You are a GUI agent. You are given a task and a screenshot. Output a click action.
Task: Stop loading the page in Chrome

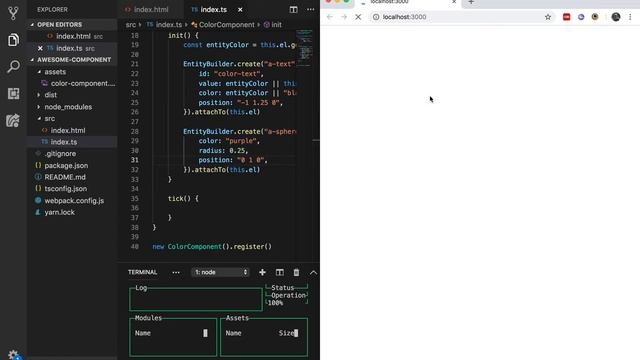pos(358,17)
